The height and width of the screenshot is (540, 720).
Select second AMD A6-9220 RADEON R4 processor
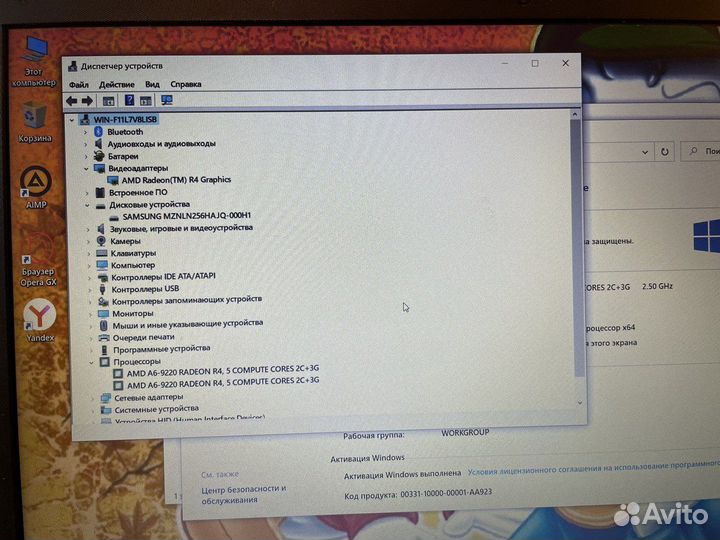tap(223, 382)
